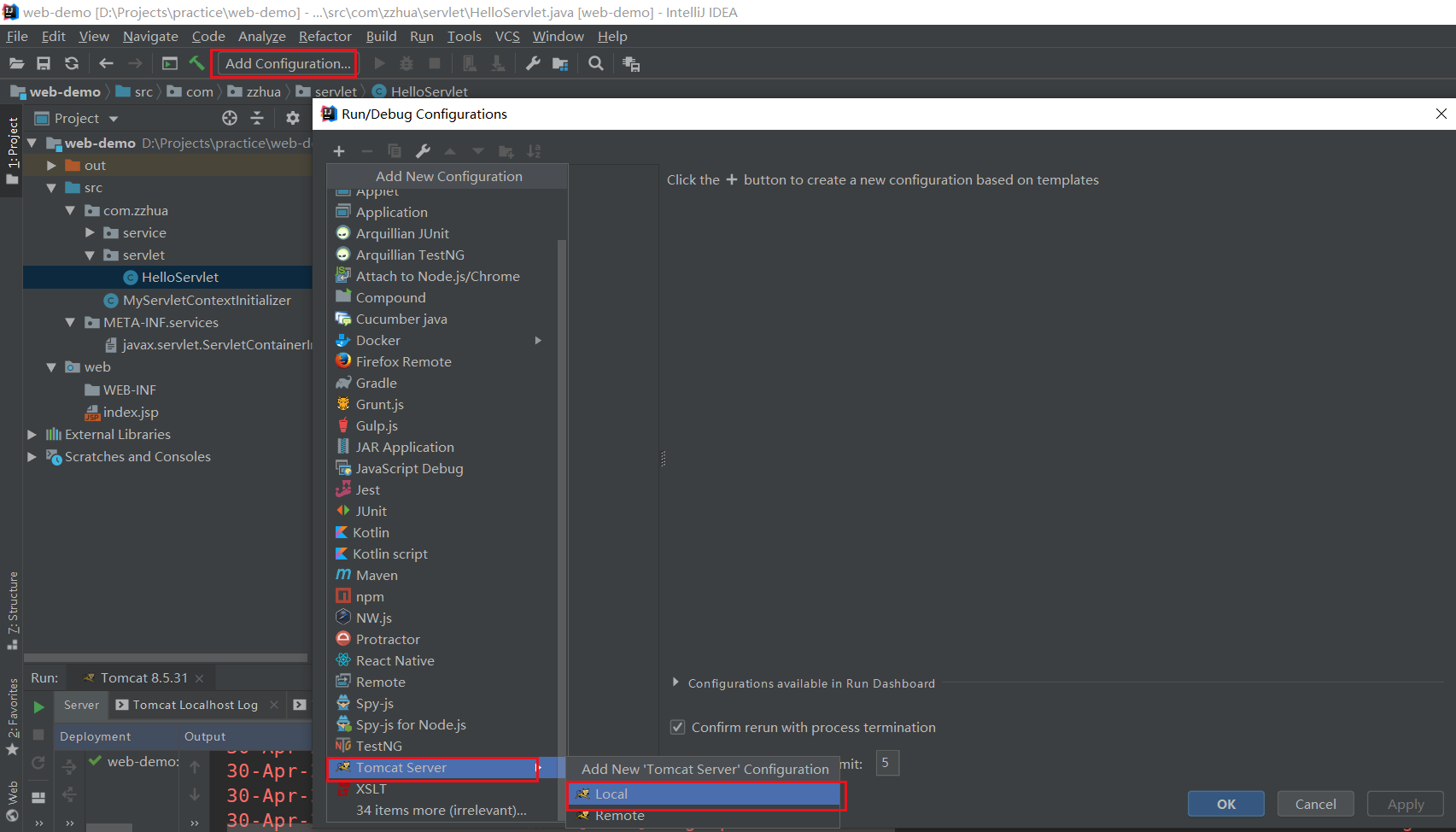Open the Z: Structure side tool window tab
This screenshot has height=832, width=1456.
pos(12,610)
